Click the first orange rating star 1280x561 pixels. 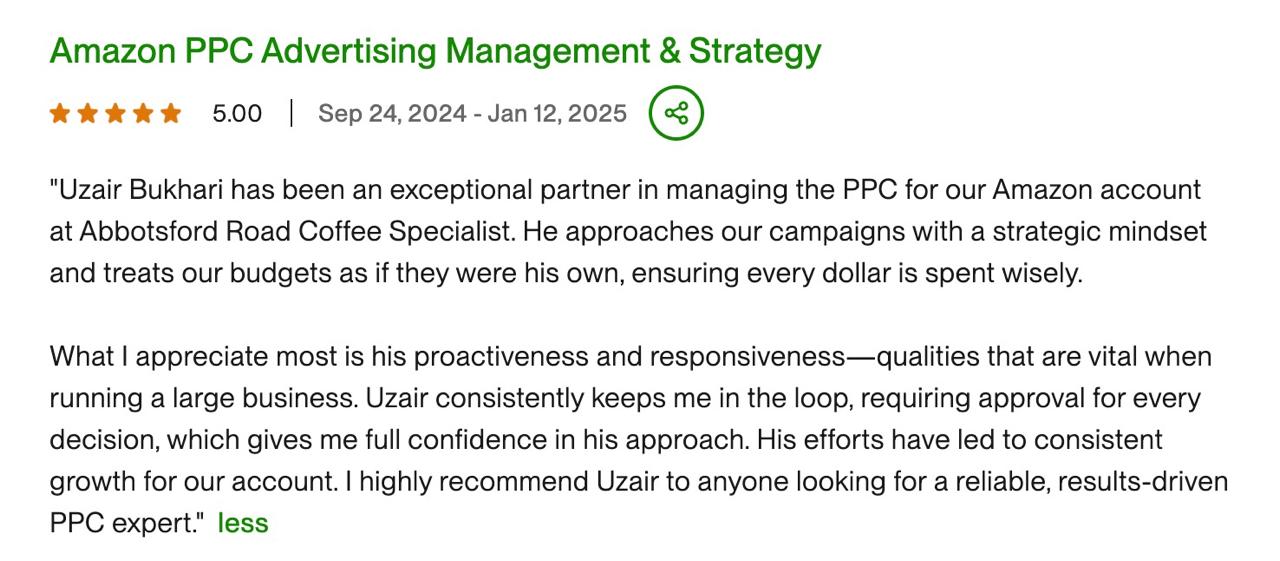tap(60, 113)
